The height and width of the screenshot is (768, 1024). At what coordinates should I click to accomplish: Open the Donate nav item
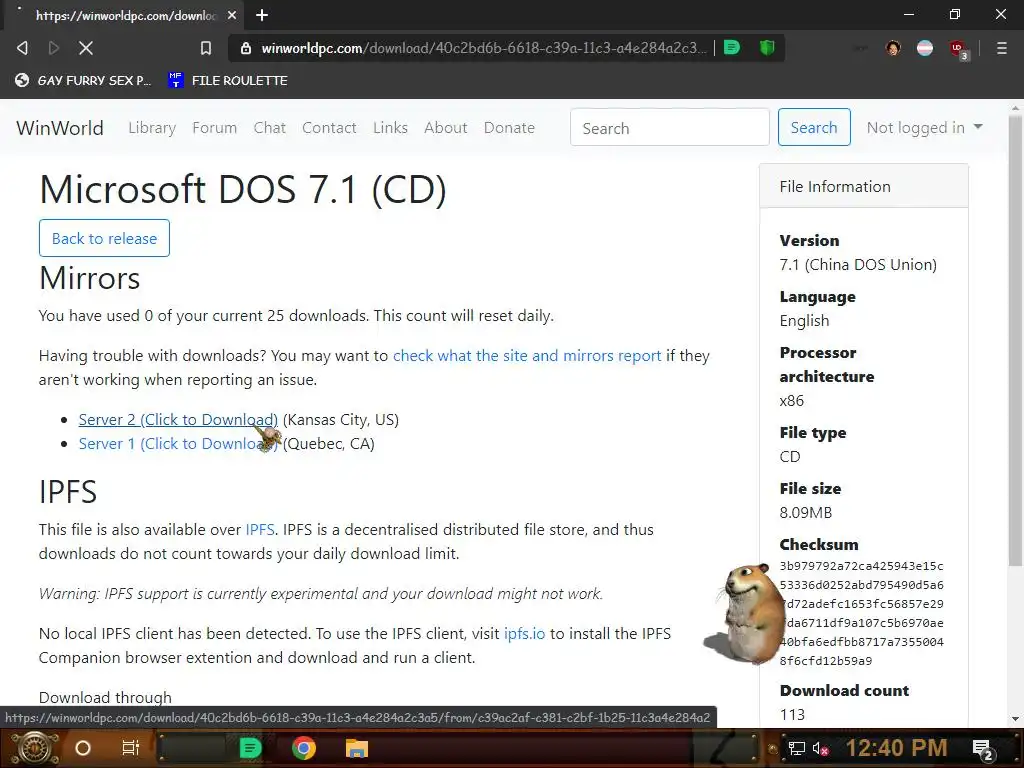coord(509,127)
